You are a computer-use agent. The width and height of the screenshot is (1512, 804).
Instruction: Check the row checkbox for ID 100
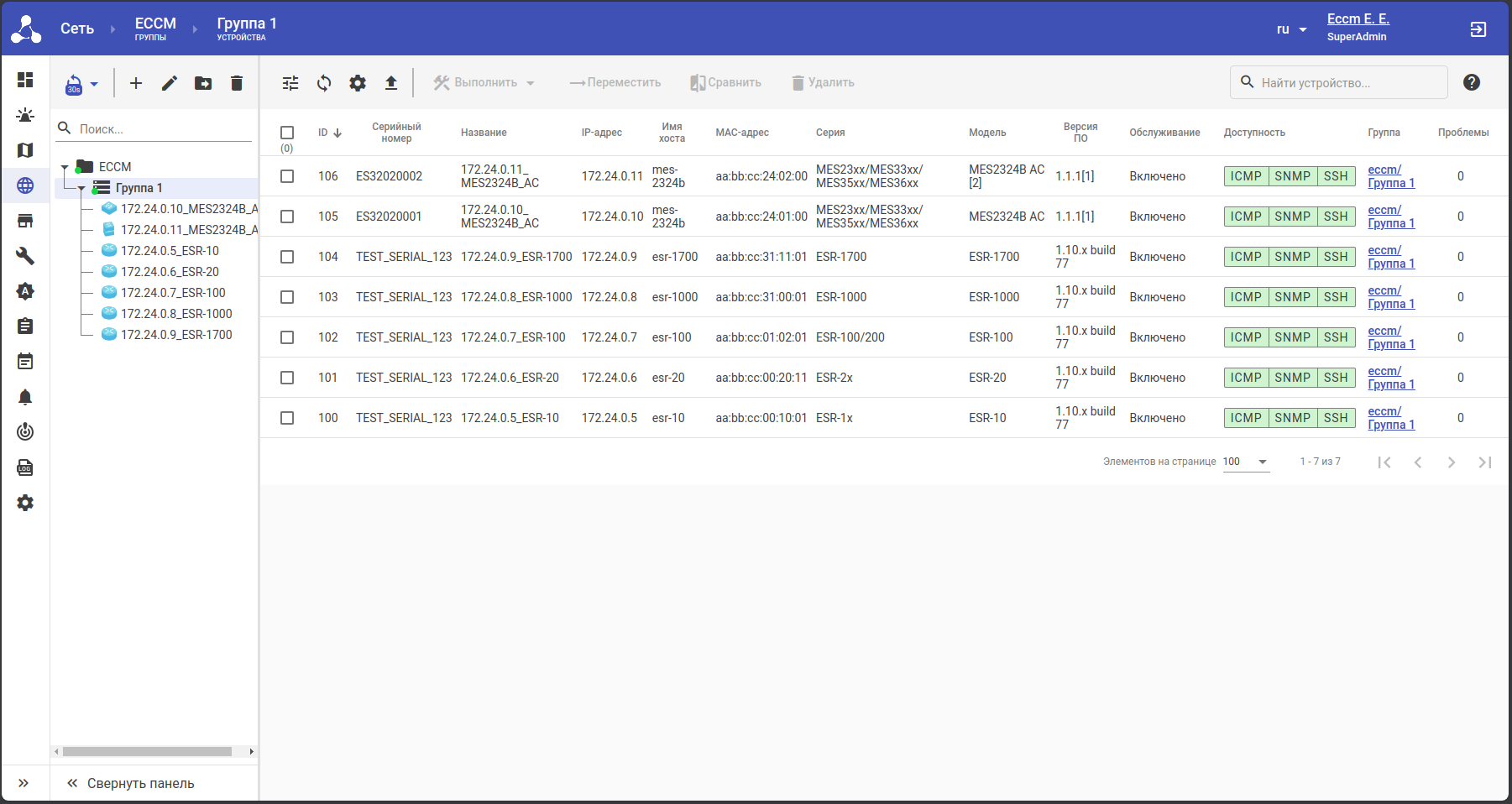click(287, 418)
